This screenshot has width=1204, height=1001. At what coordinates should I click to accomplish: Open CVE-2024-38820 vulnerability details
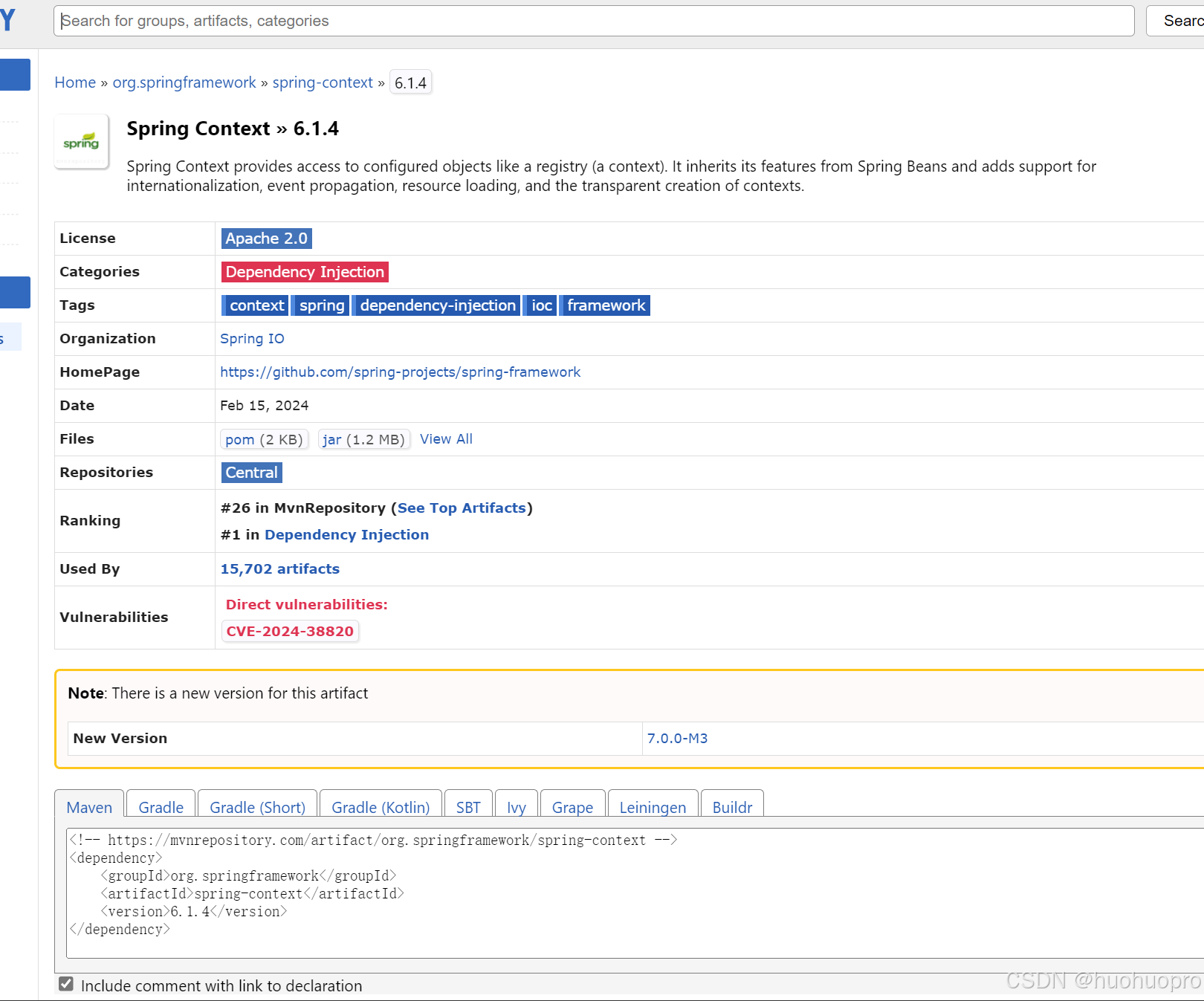pos(290,631)
